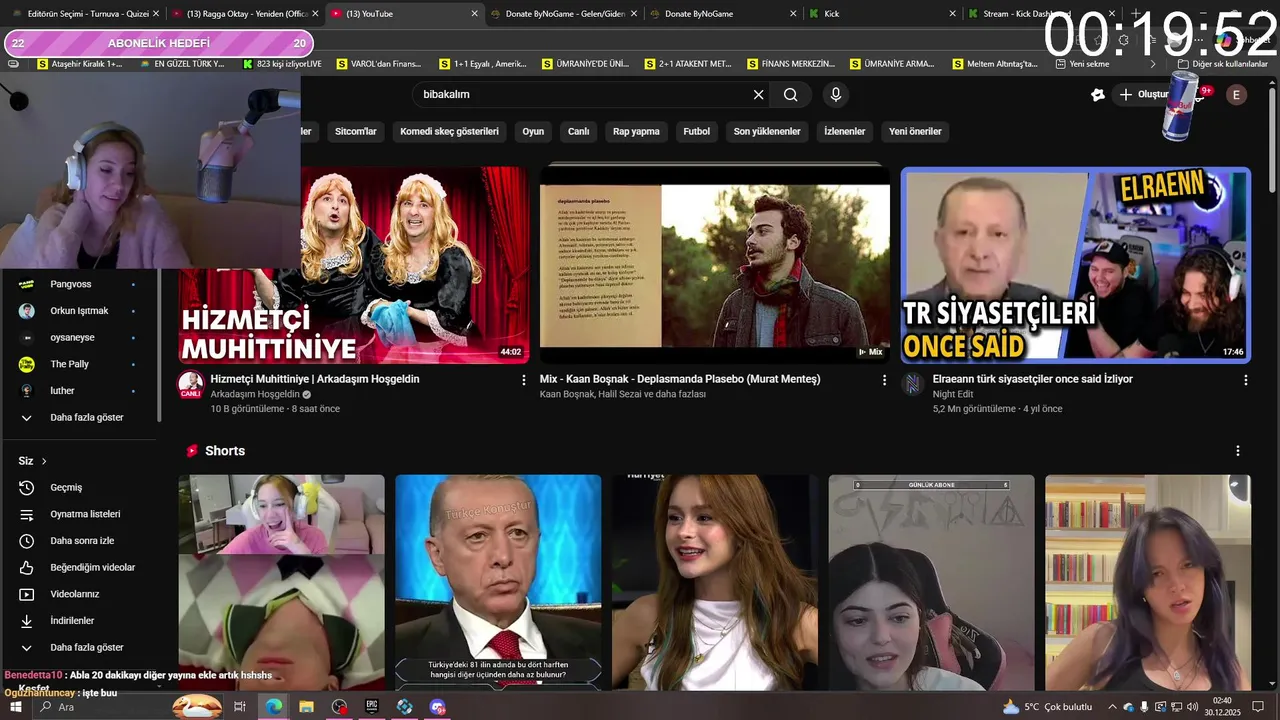This screenshot has height=720, width=1280.
Task: Open options menu for Hizmetçi Muhittiniye video
Action: point(523,380)
